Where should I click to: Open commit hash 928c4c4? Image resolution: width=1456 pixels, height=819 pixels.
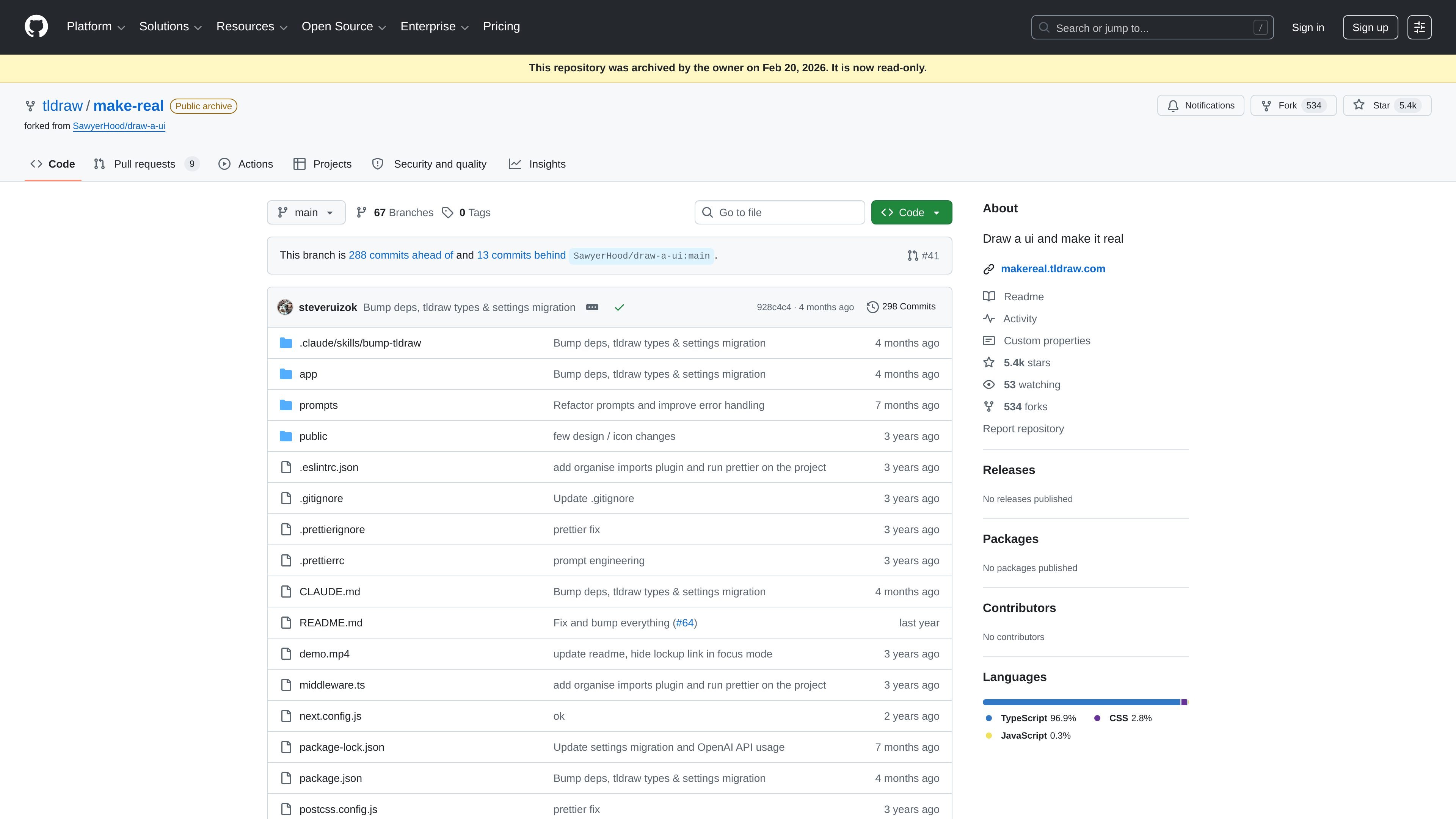(x=774, y=307)
